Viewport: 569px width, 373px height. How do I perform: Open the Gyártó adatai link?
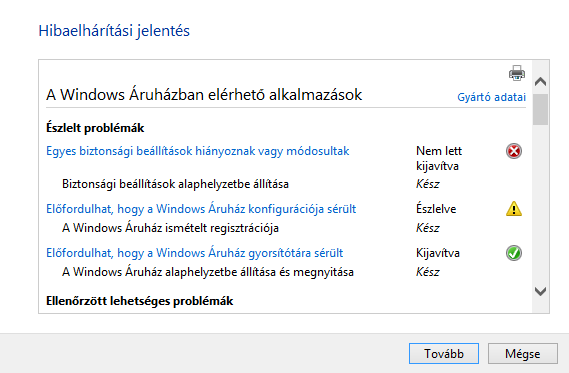[491, 97]
